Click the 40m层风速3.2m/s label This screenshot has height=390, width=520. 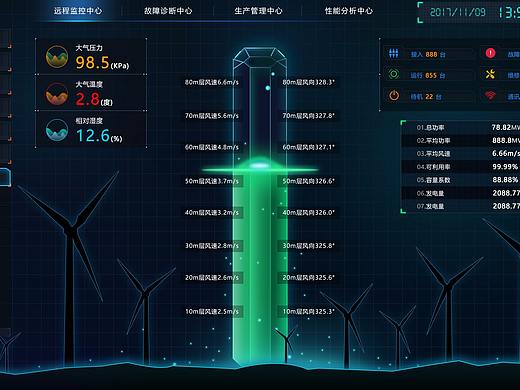(x=212, y=212)
